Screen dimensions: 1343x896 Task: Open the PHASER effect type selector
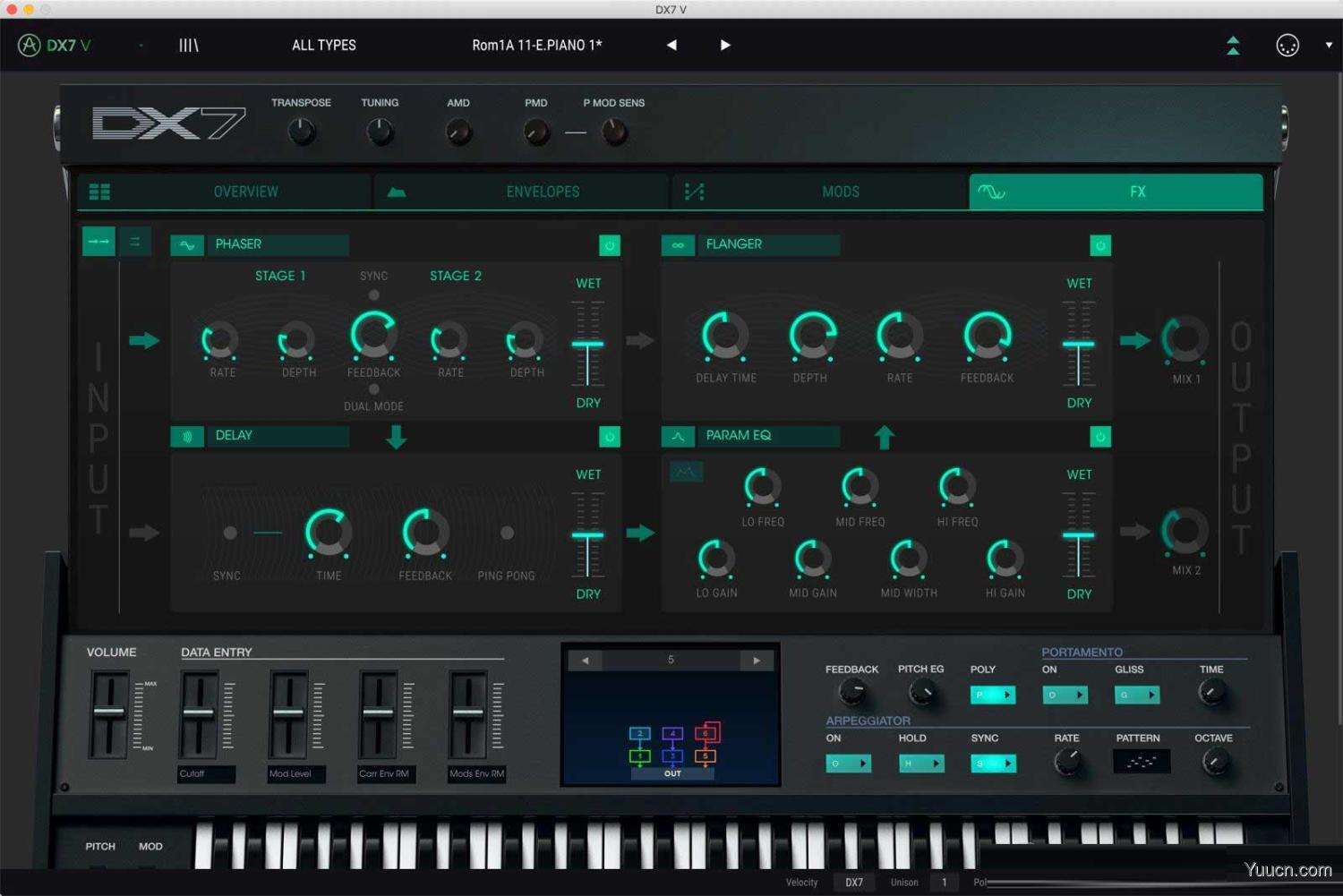(x=278, y=244)
